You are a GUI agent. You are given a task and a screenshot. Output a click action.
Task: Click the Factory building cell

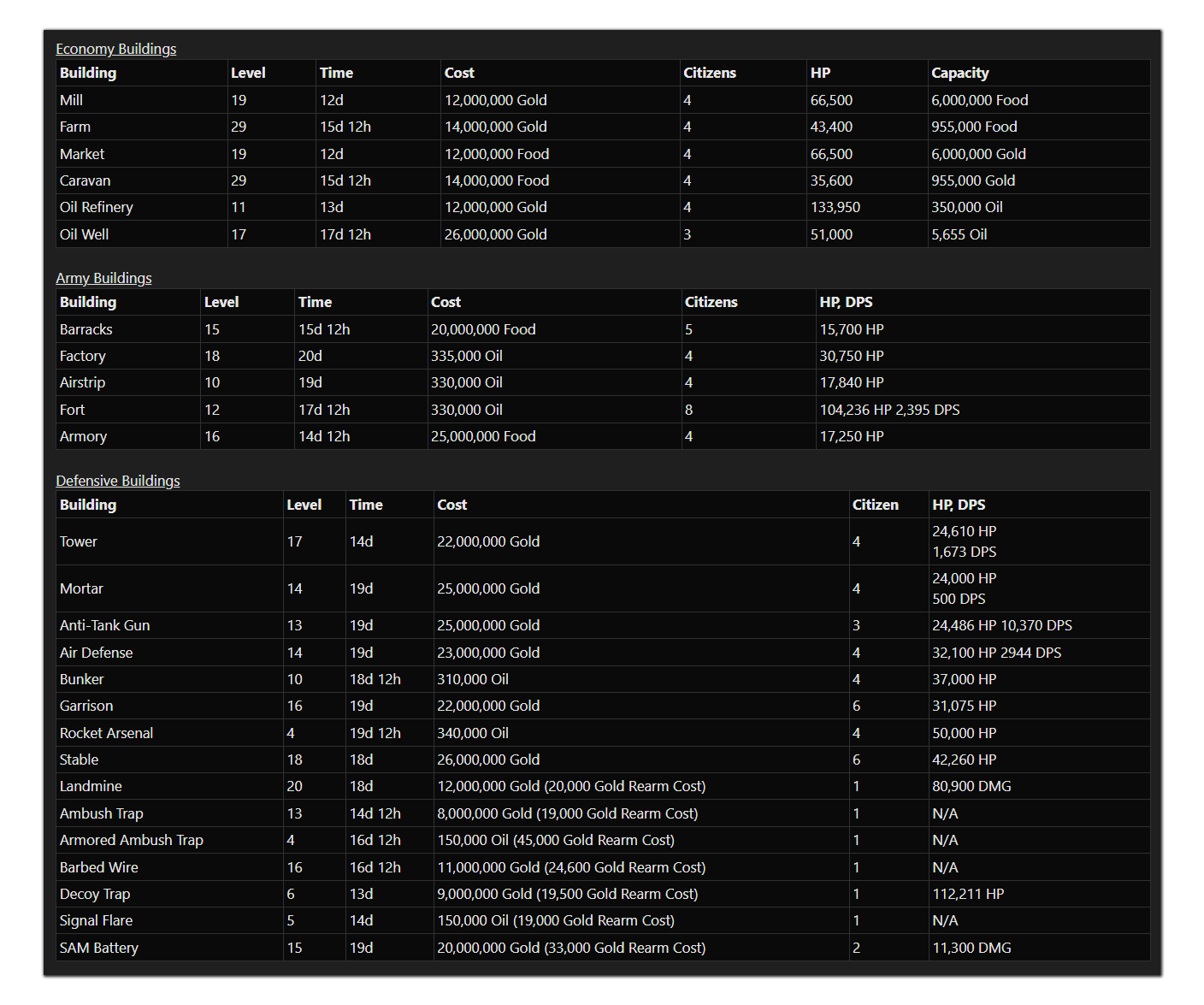point(128,356)
